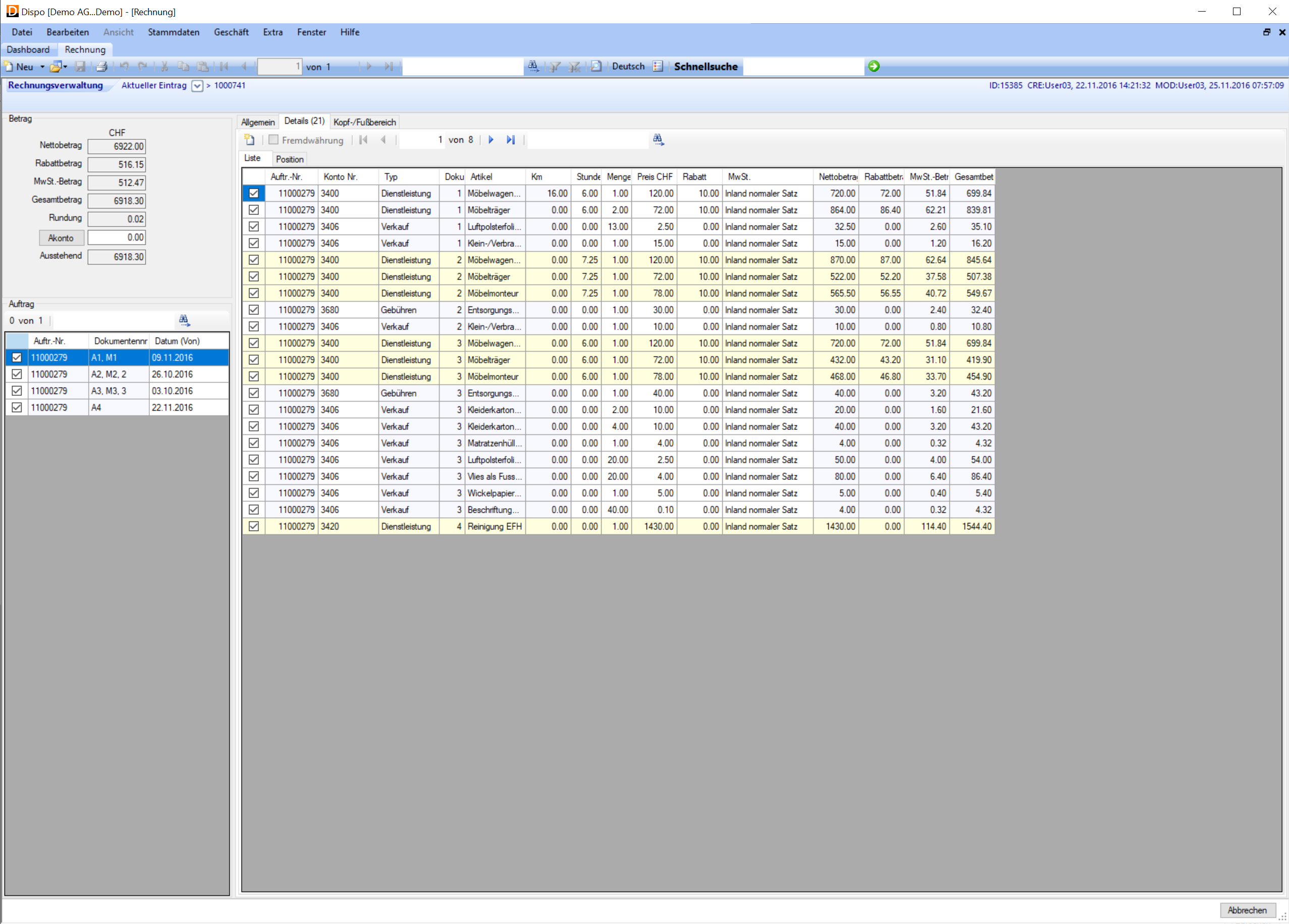Click the Schnellsuche input field
Viewport: 1289px width, 924px height.
coord(803,67)
